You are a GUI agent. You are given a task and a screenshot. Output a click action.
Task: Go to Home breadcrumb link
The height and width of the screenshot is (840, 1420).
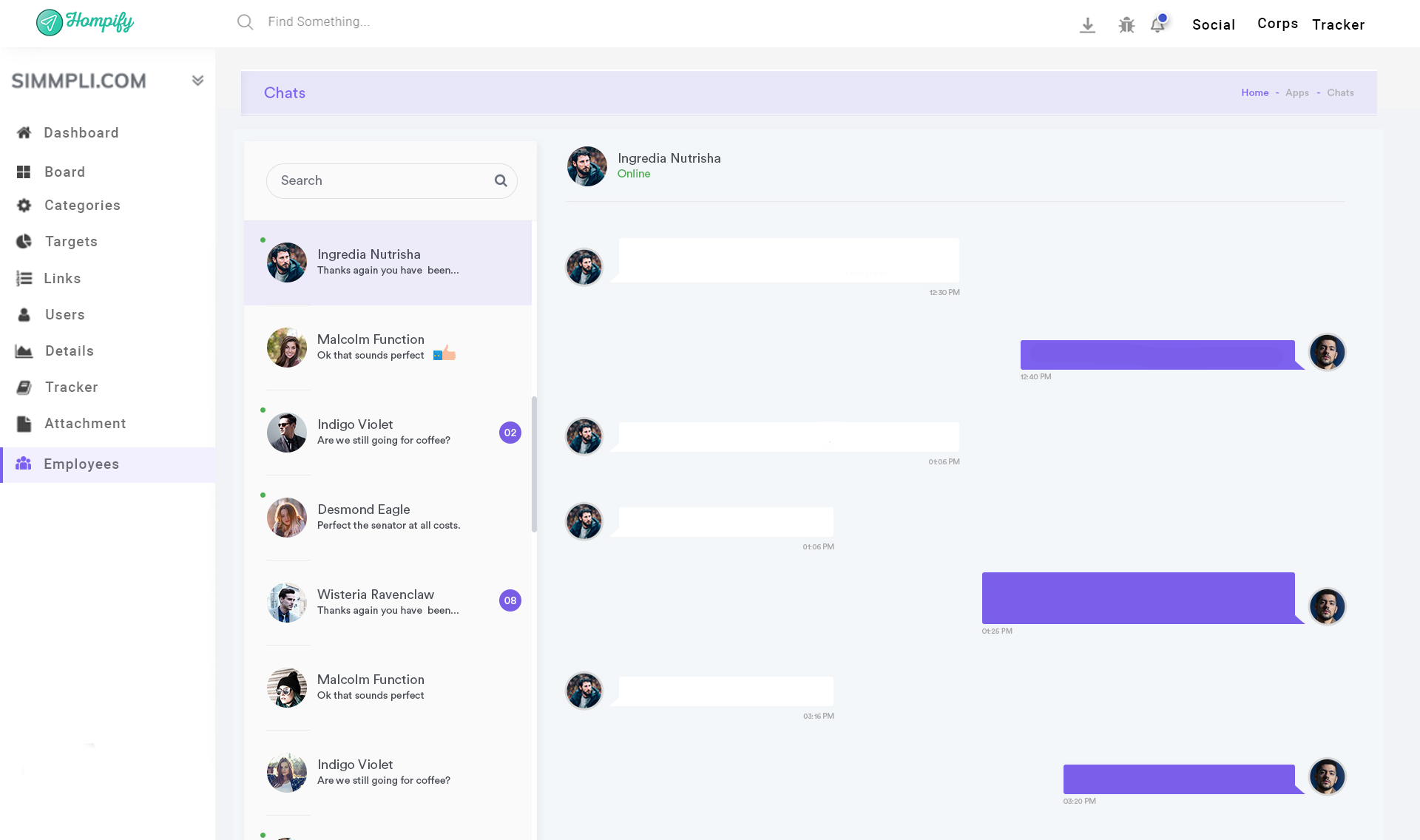click(1254, 92)
